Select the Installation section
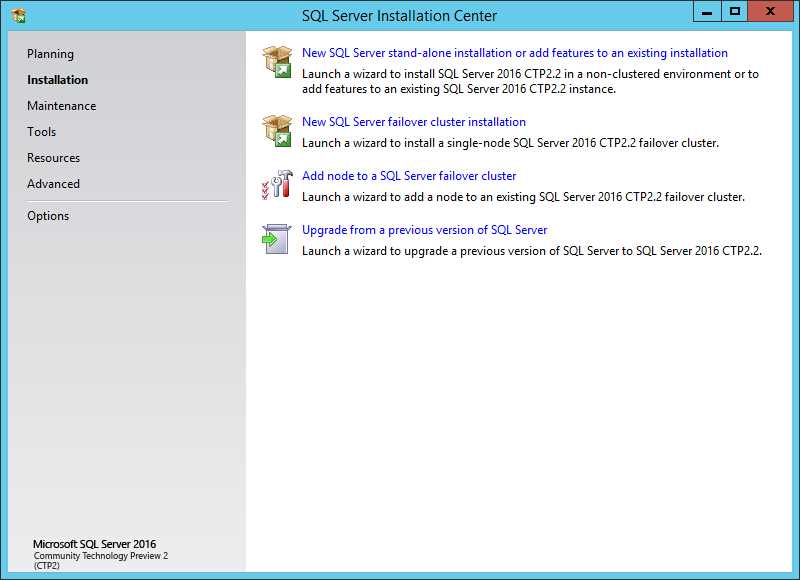 58,80
